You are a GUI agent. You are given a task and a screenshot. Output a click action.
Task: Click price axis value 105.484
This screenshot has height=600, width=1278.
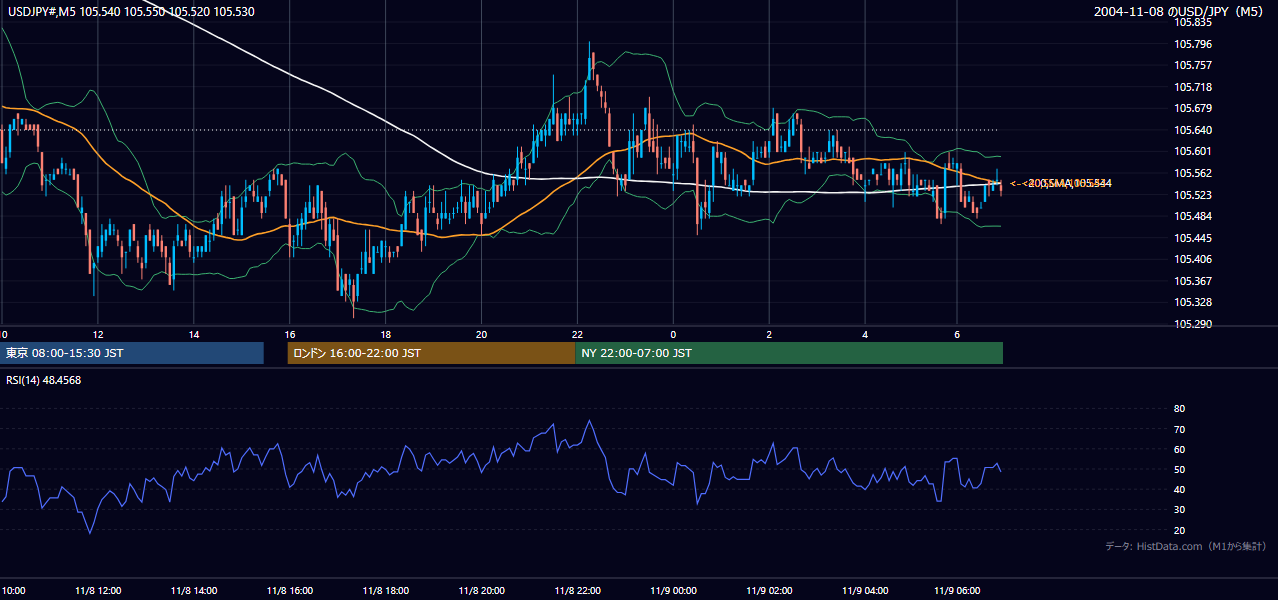(1193, 216)
